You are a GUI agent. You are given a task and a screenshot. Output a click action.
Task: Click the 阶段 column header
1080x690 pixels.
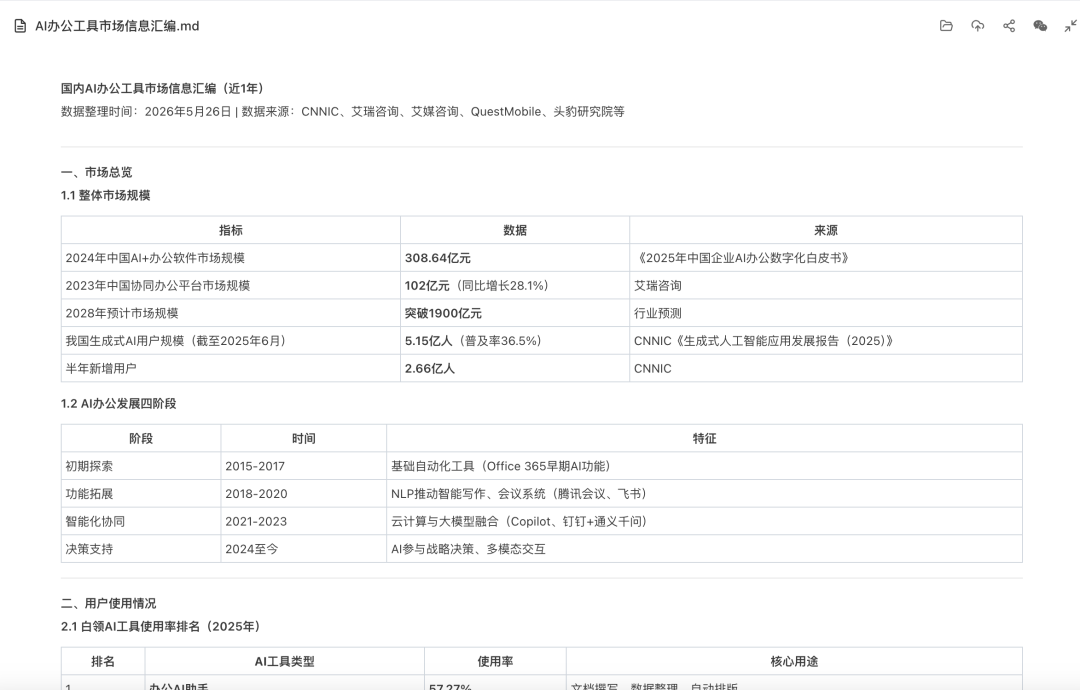pyautogui.click(x=141, y=439)
